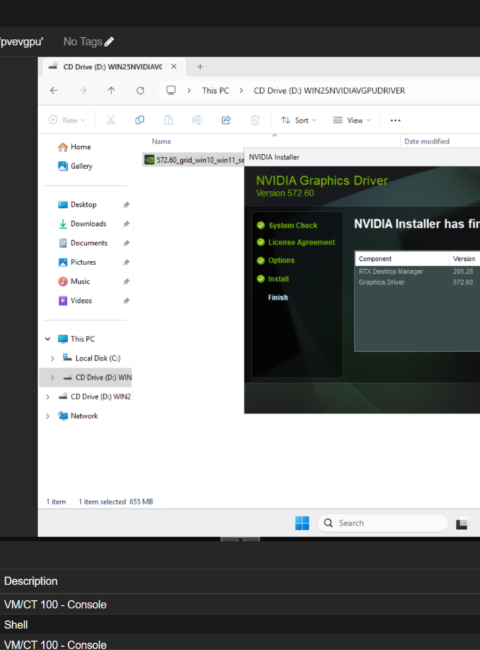The width and height of the screenshot is (480, 650).
Task: Select the 572.60_grid_win10_win11 file
Action: [x=194, y=160]
